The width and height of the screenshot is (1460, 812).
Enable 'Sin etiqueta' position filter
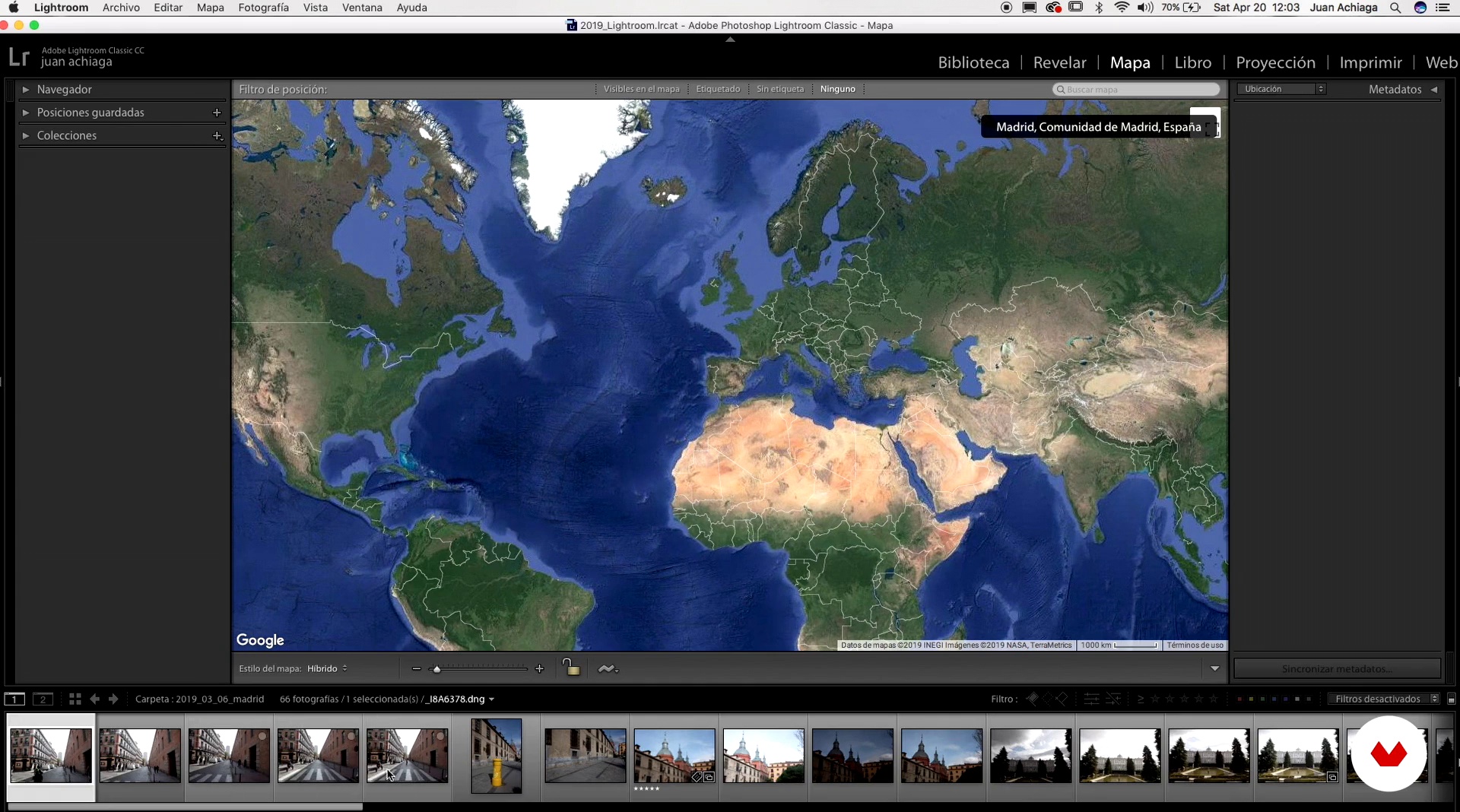click(x=780, y=89)
